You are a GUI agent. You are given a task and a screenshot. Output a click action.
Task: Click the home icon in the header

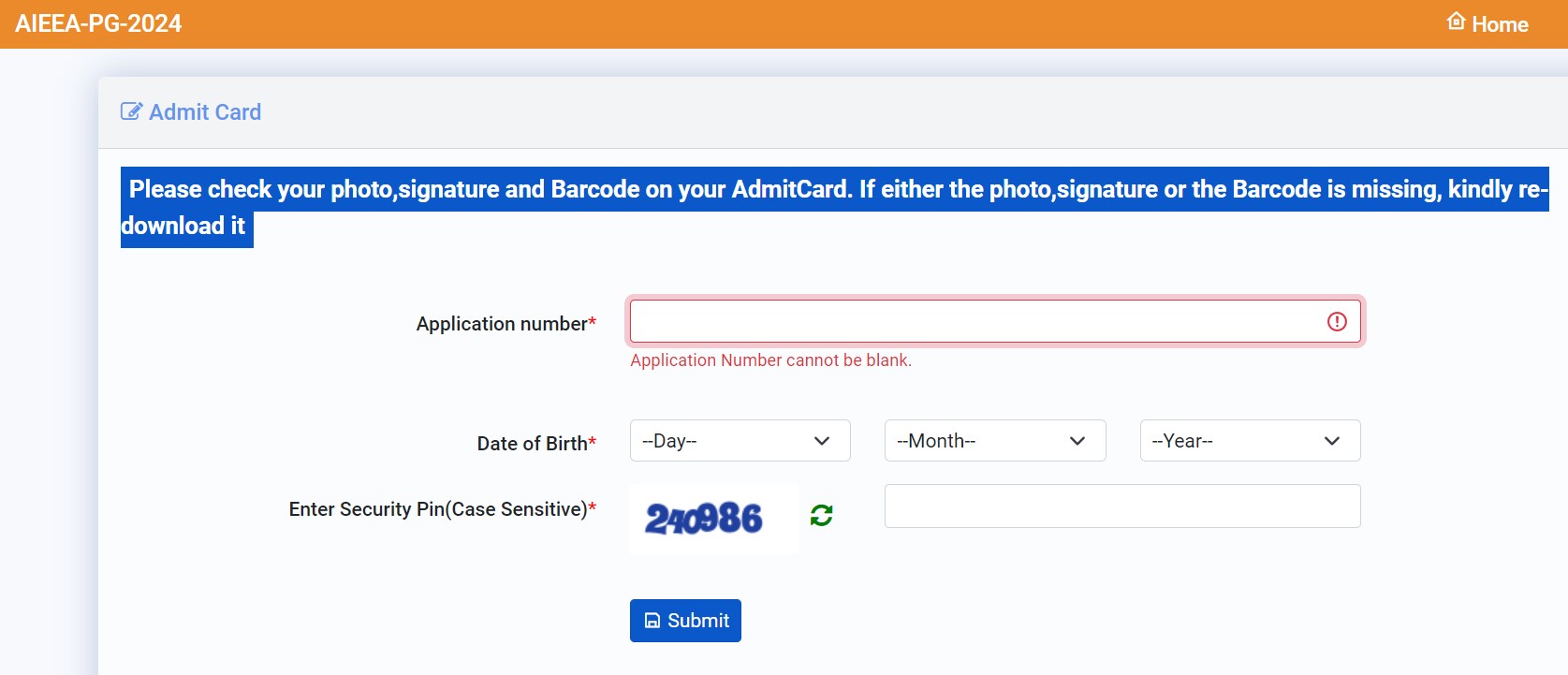coord(1456,21)
